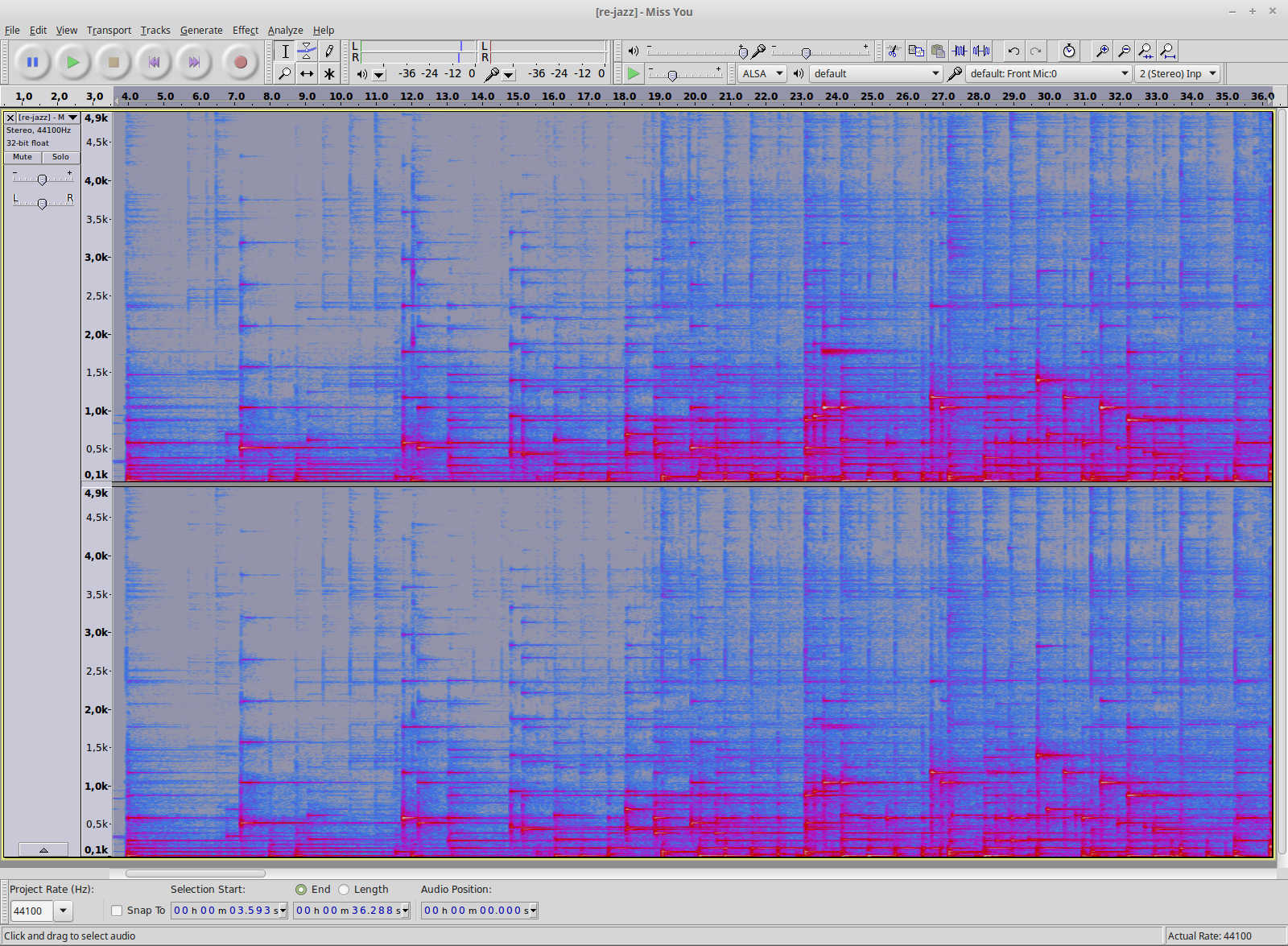This screenshot has width=1288, height=946.
Task: Open the Effect menu
Action: click(246, 30)
